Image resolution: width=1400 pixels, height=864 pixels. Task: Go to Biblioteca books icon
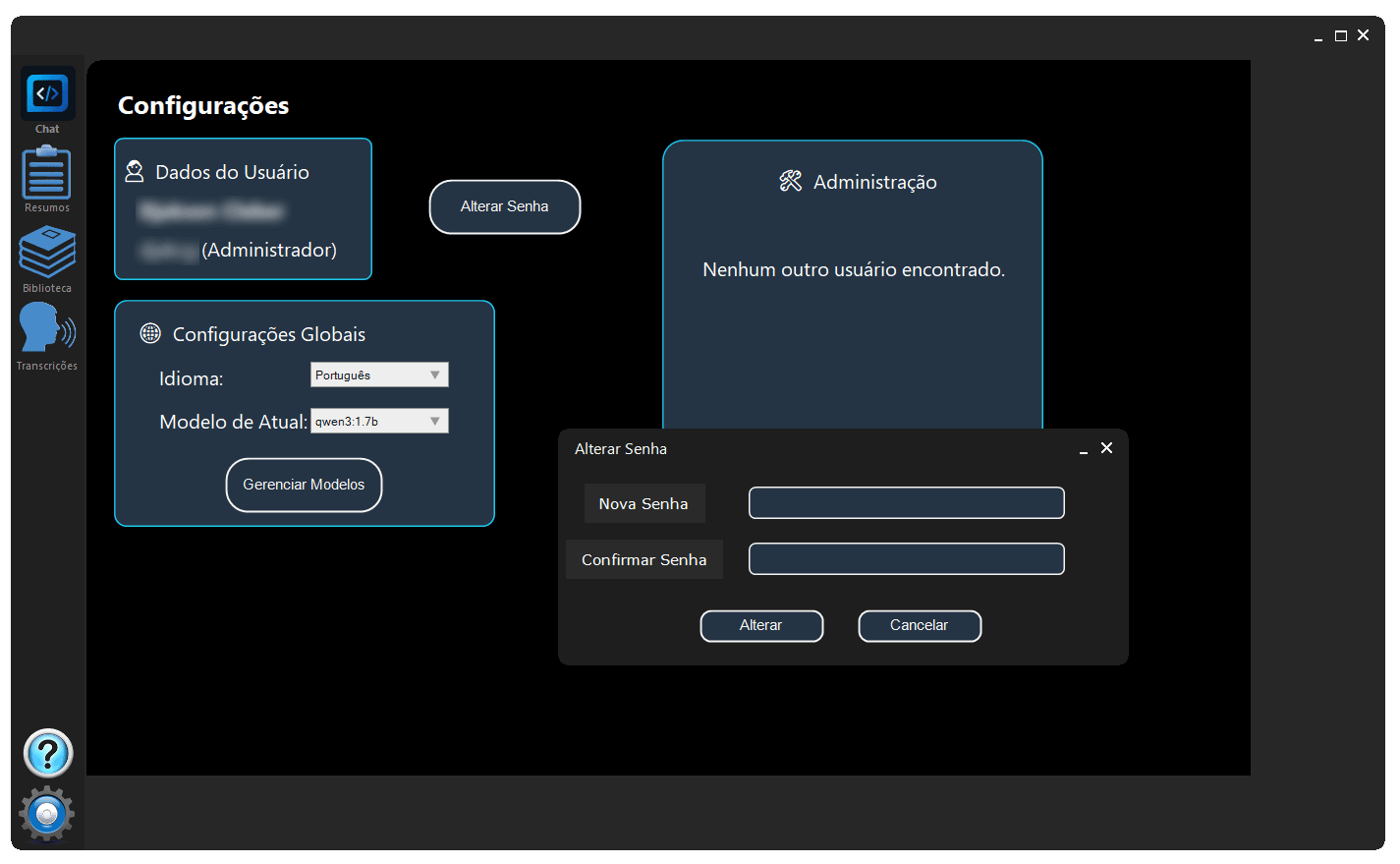tap(47, 253)
